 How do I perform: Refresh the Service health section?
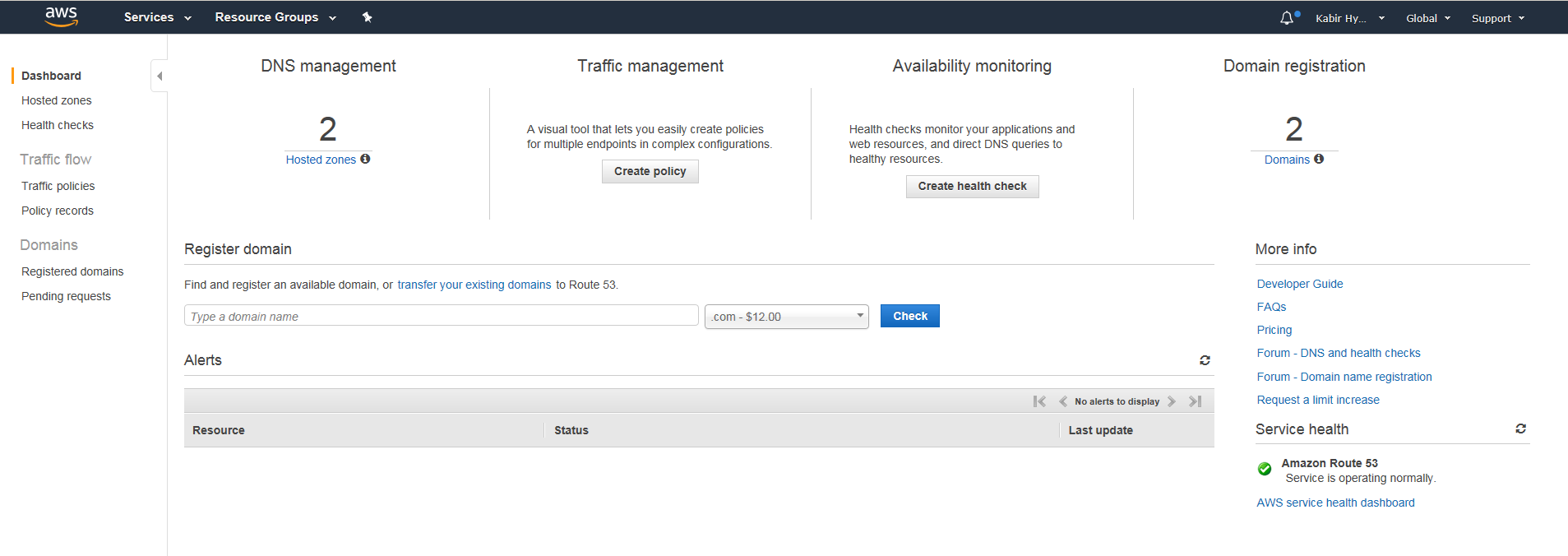point(1520,429)
